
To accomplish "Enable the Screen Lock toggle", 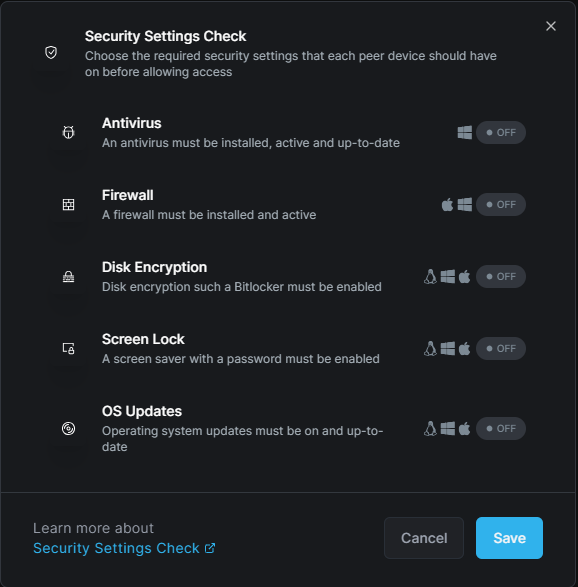I will 501,349.
